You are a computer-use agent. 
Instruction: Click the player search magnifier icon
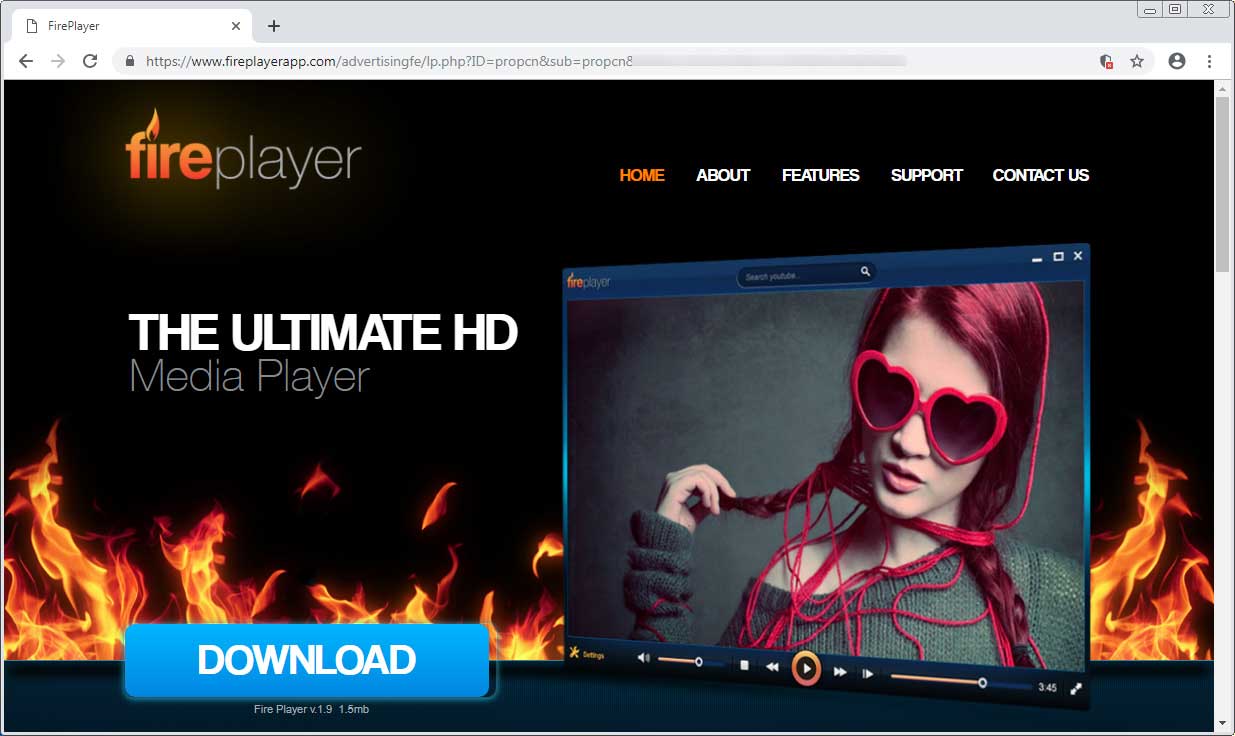865,271
